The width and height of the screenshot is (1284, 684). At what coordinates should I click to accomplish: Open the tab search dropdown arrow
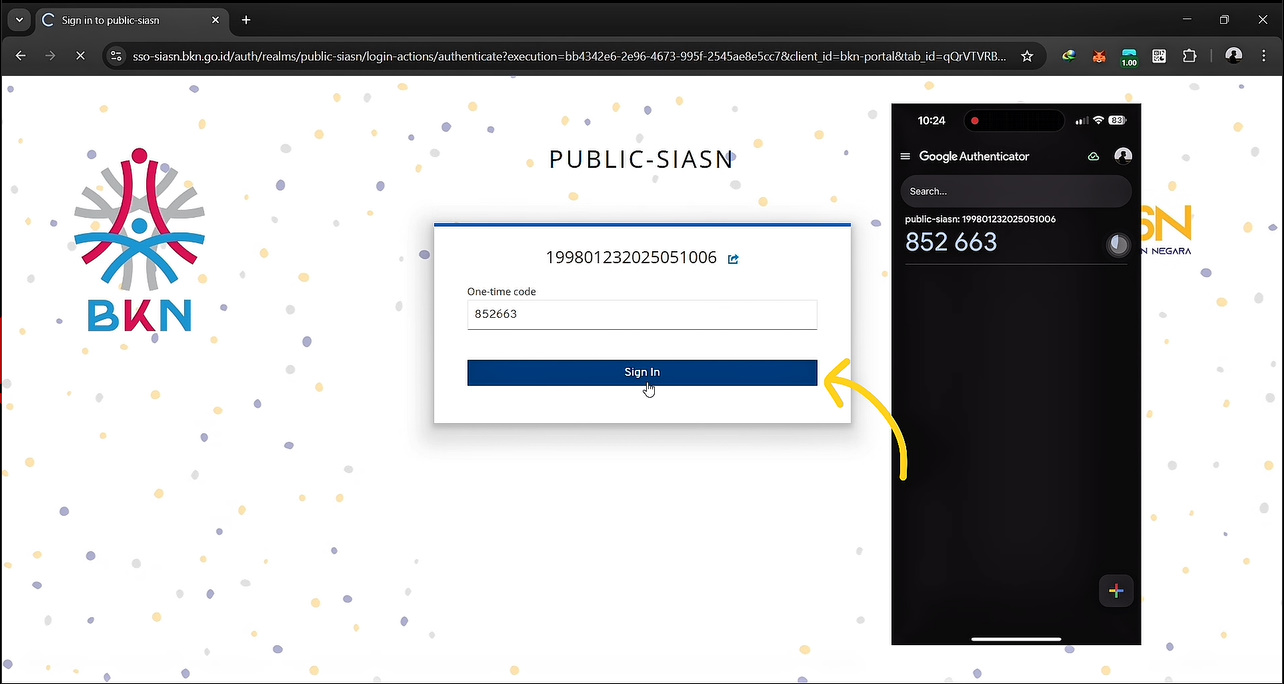pos(19,20)
